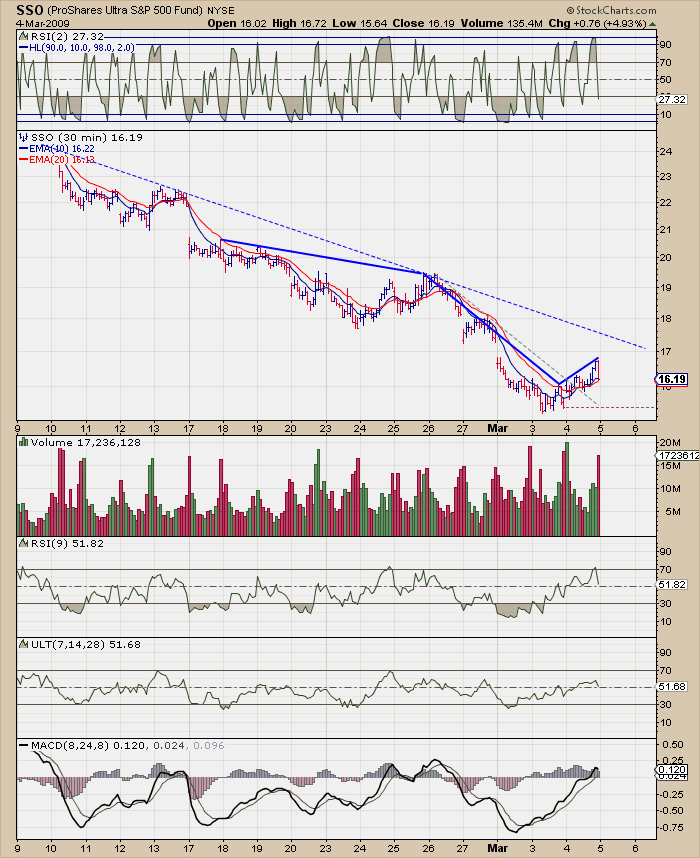Screen dimensions: 700x858
Task: Click the RSI(9) indicator panel icon
Action: [x=24, y=543]
